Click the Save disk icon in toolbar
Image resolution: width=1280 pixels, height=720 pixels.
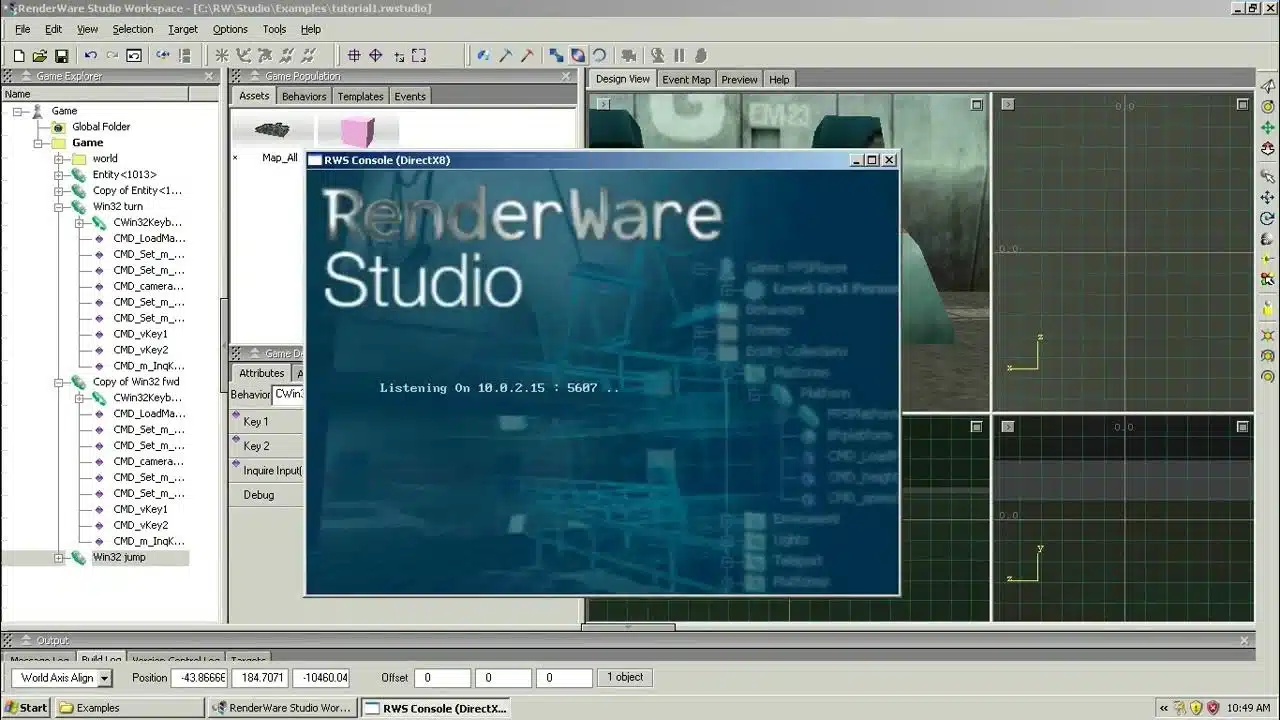(61, 56)
